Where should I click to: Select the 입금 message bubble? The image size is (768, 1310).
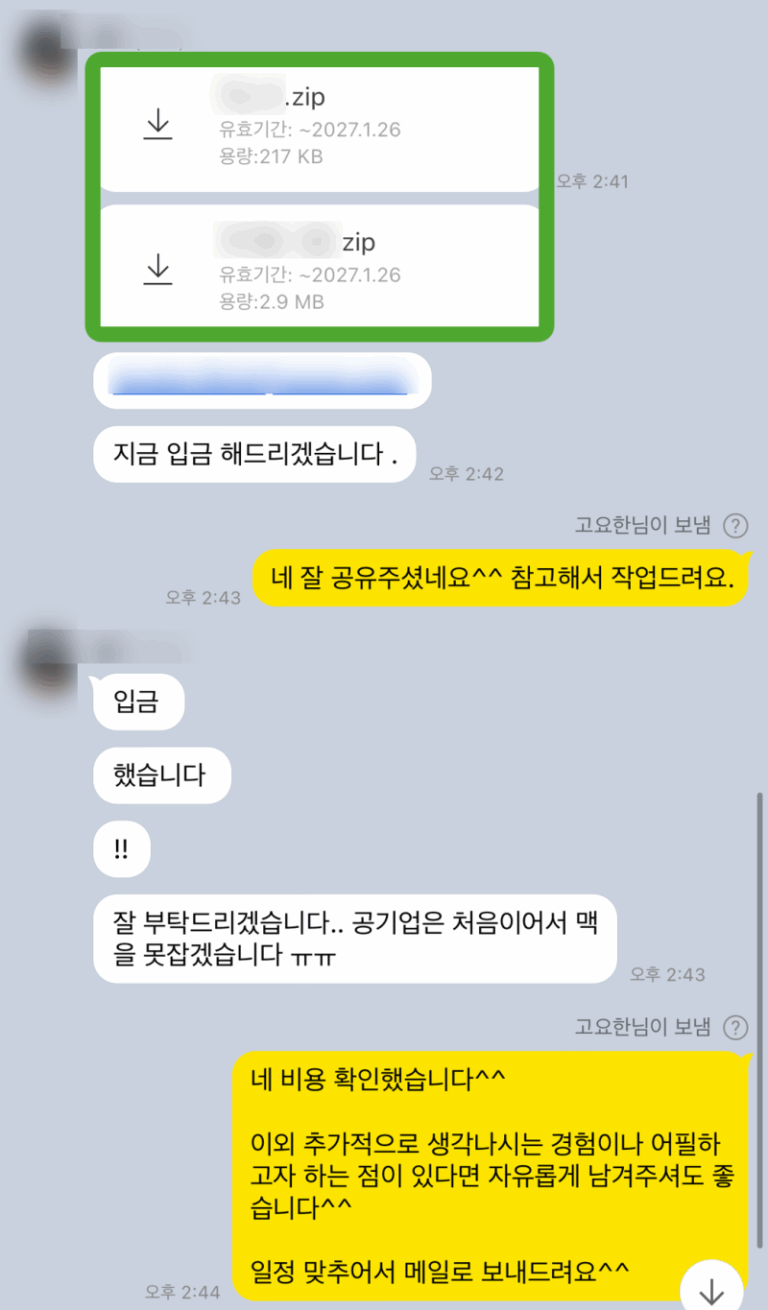pos(138,702)
